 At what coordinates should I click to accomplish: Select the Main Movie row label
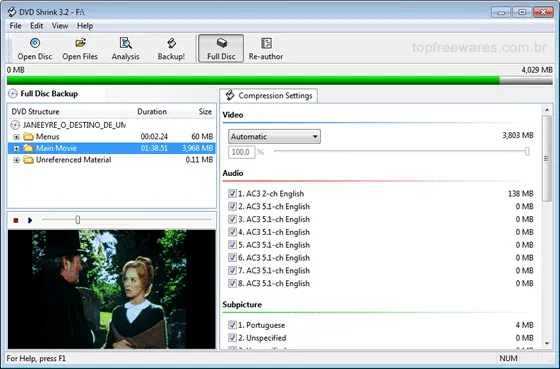(x=56, y=148)
